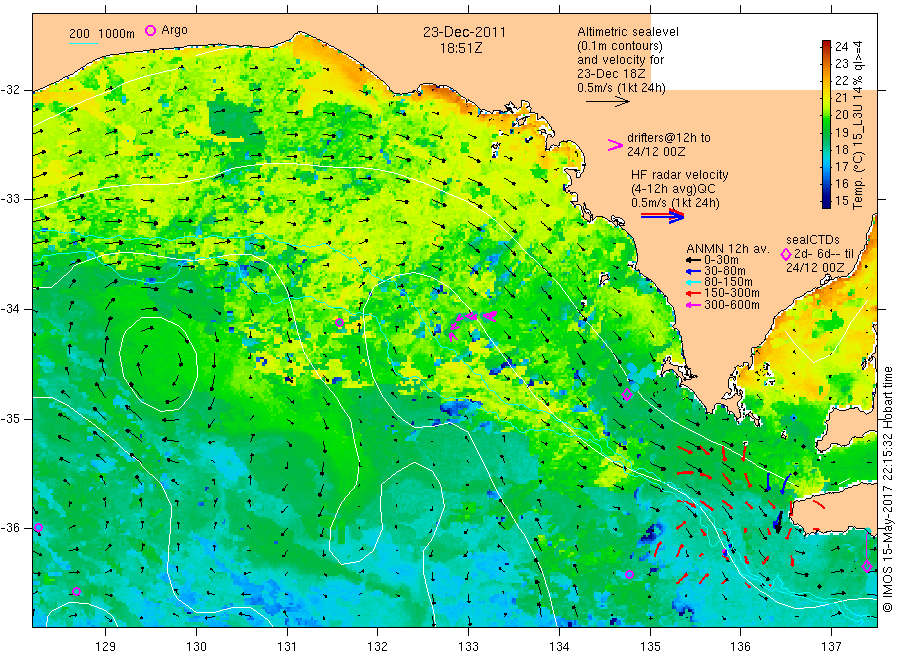Click the '(0.1m contours)' text
Image resolution: width=900 pixels, height=660 pixels.
pos(620,46)
